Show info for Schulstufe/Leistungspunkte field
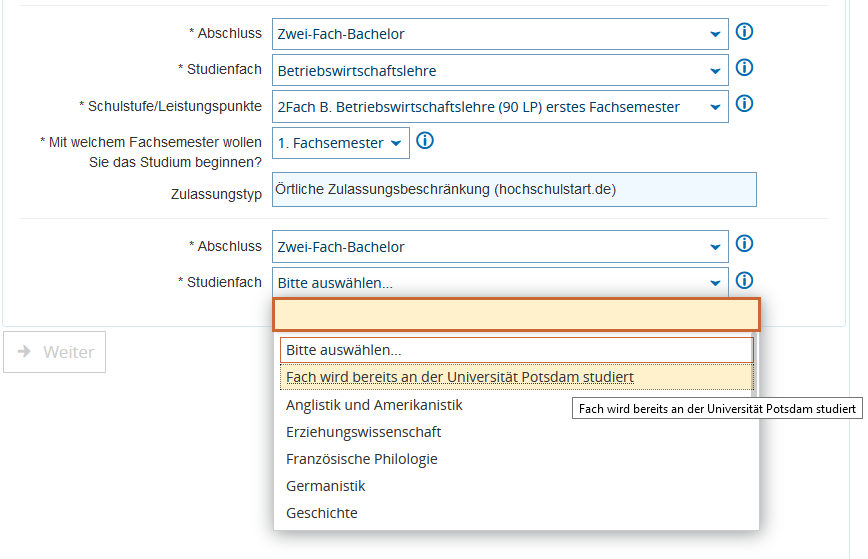The height and width of the screenshot is (559, 868). click(x=744, y=103)
